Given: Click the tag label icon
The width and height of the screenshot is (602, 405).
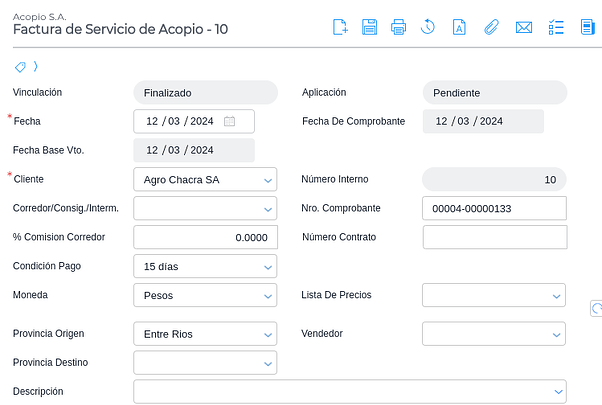Looking at the screenshot, I should tap(20, 67).
